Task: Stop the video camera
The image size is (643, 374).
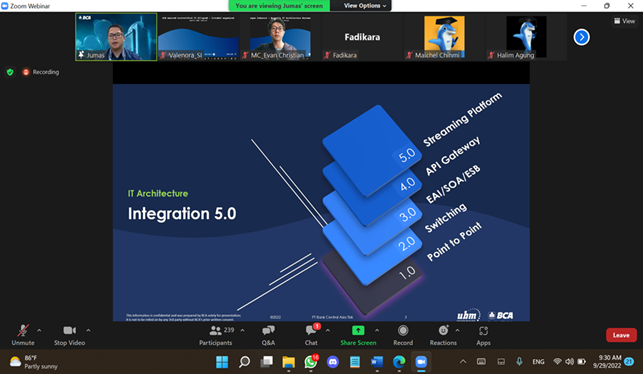Action: click(x=69, y=335)
